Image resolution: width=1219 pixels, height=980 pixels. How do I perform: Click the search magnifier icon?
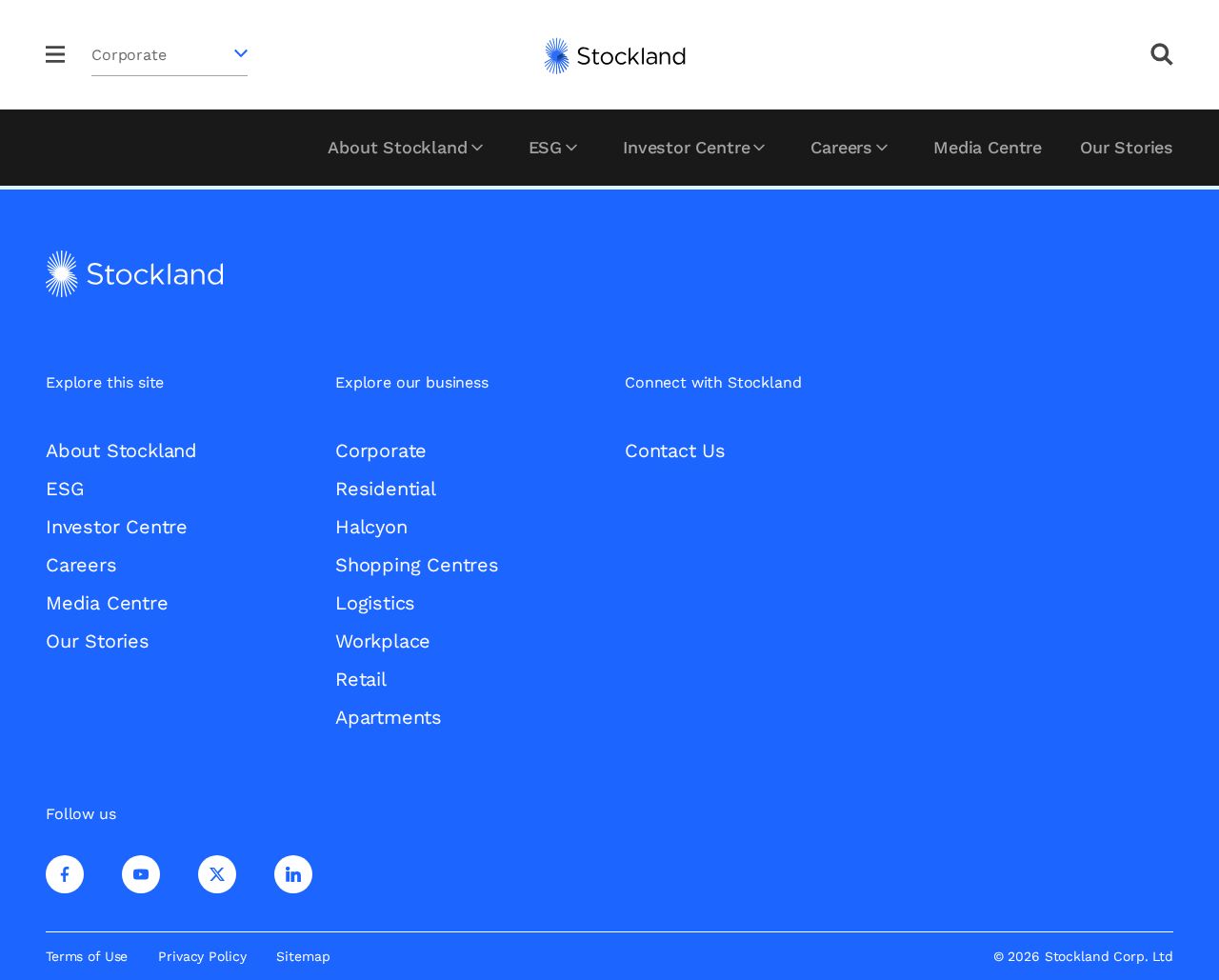(1161, 54)
